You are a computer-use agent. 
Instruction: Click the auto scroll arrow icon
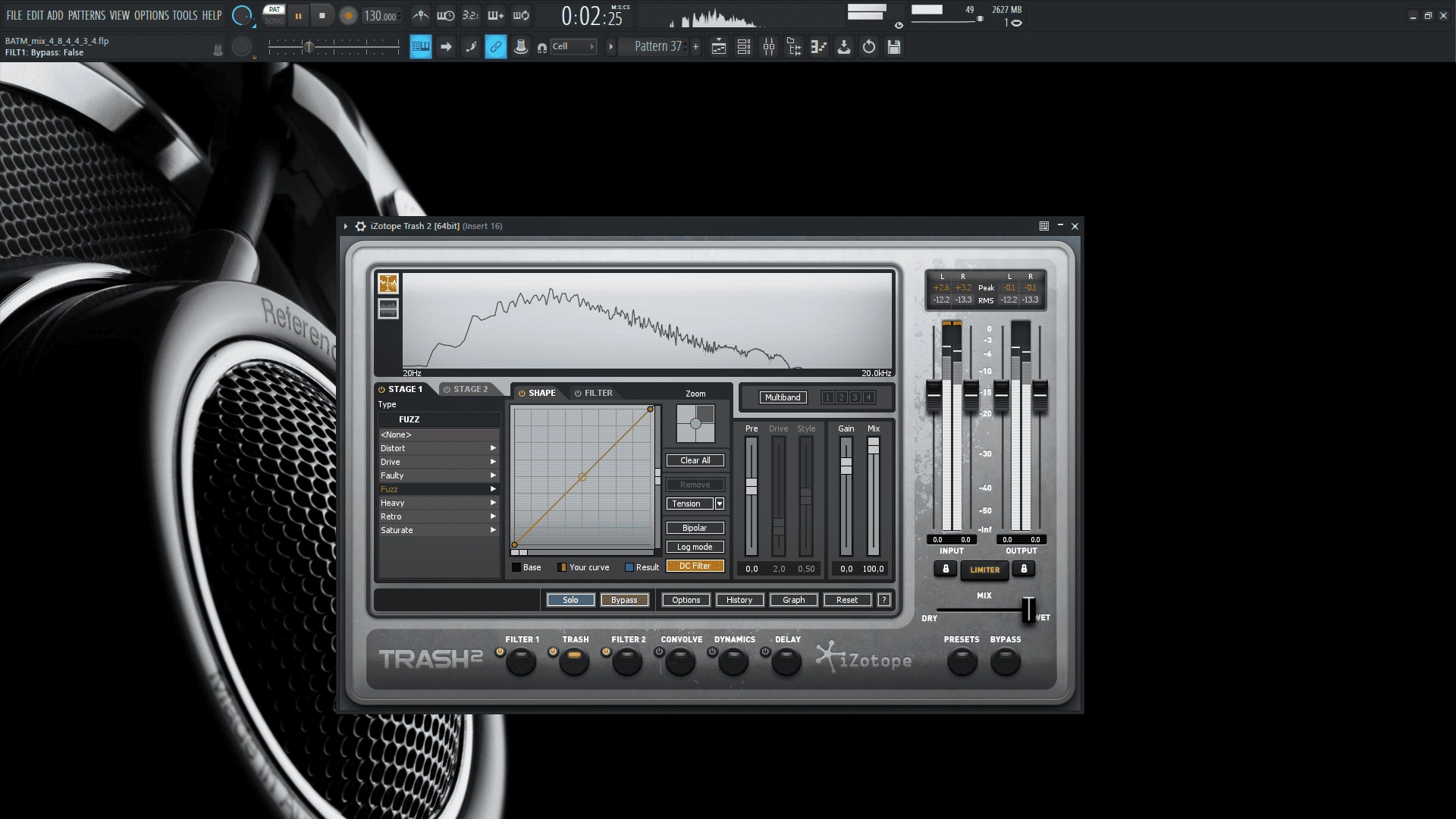446,47
